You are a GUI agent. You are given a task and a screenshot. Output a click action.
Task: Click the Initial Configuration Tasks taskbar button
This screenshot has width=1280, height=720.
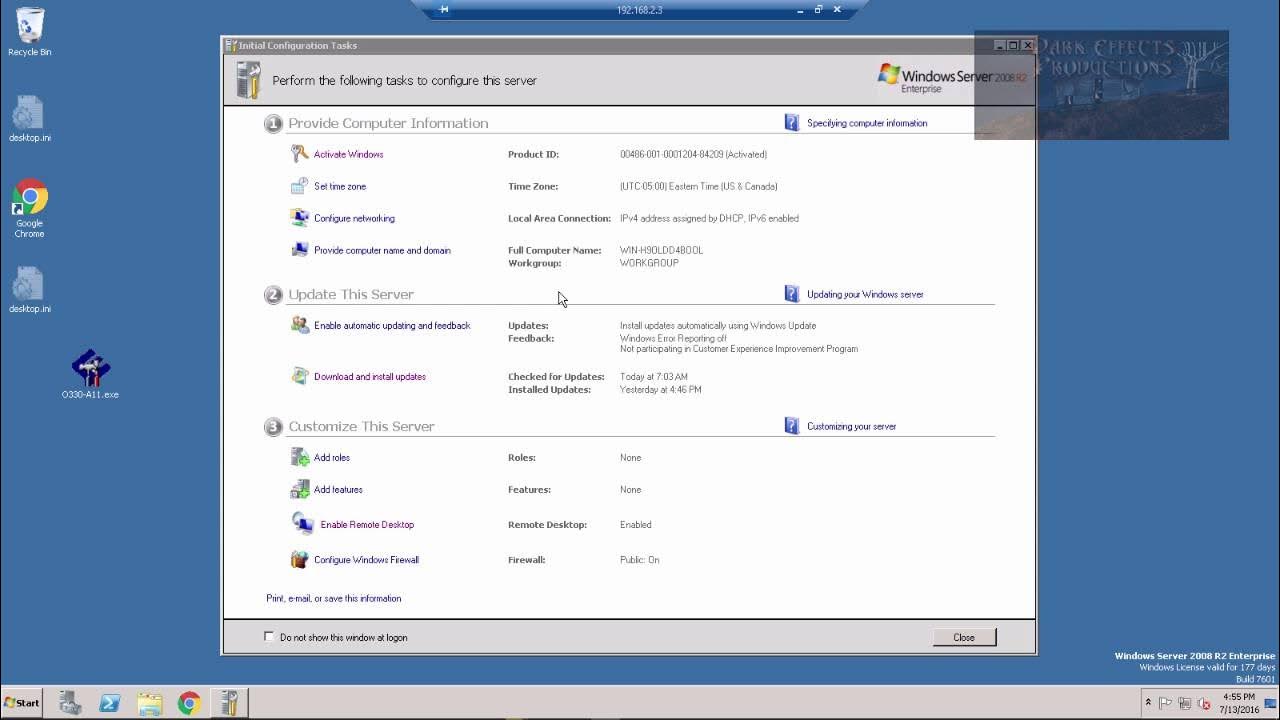tap(229, 703)
